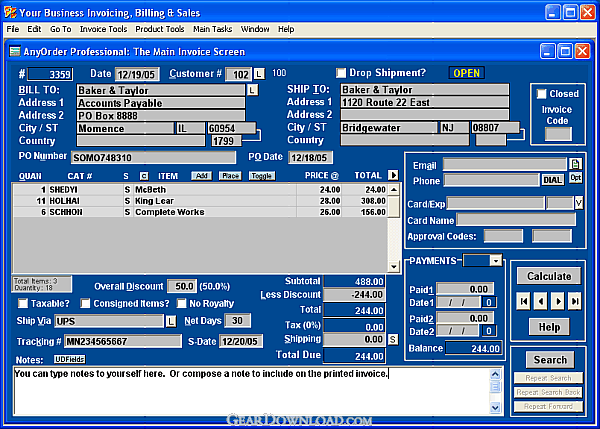The height and width of the screenshot is (429, 600).
Task: Open the Payments dropdown
Action: pos(496,261)
